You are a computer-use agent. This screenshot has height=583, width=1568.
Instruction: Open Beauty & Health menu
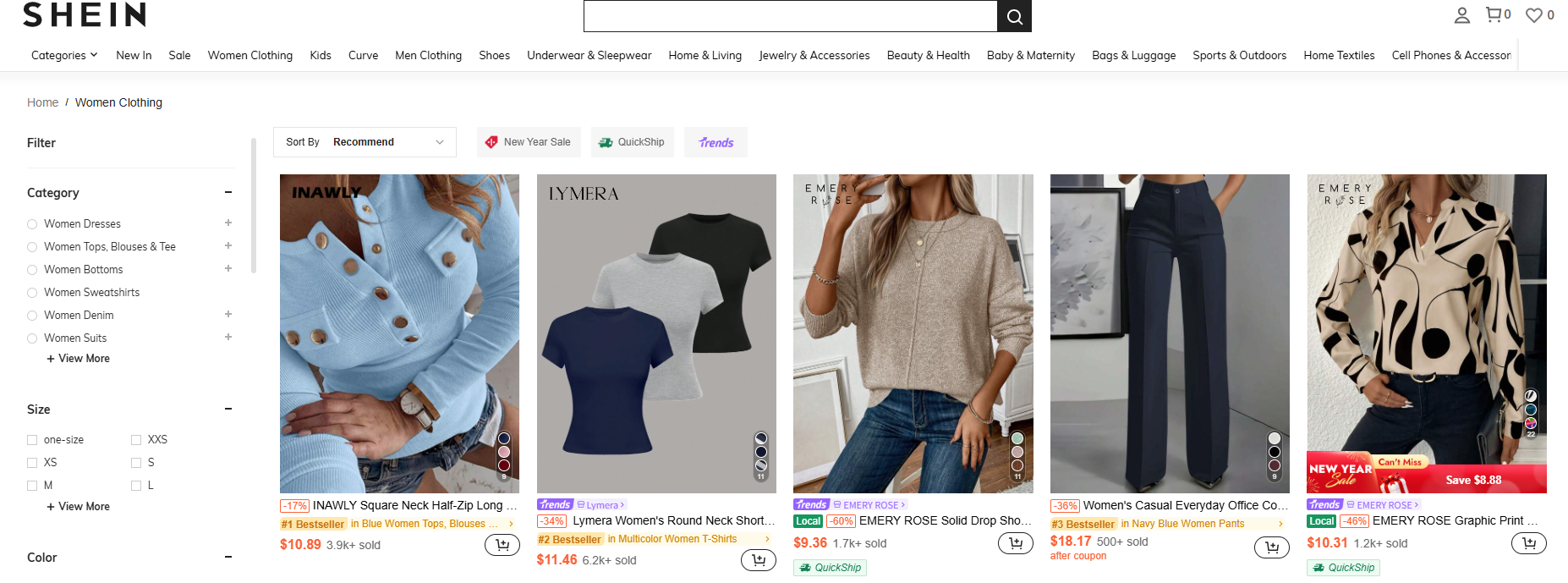(x=928, y=55)
